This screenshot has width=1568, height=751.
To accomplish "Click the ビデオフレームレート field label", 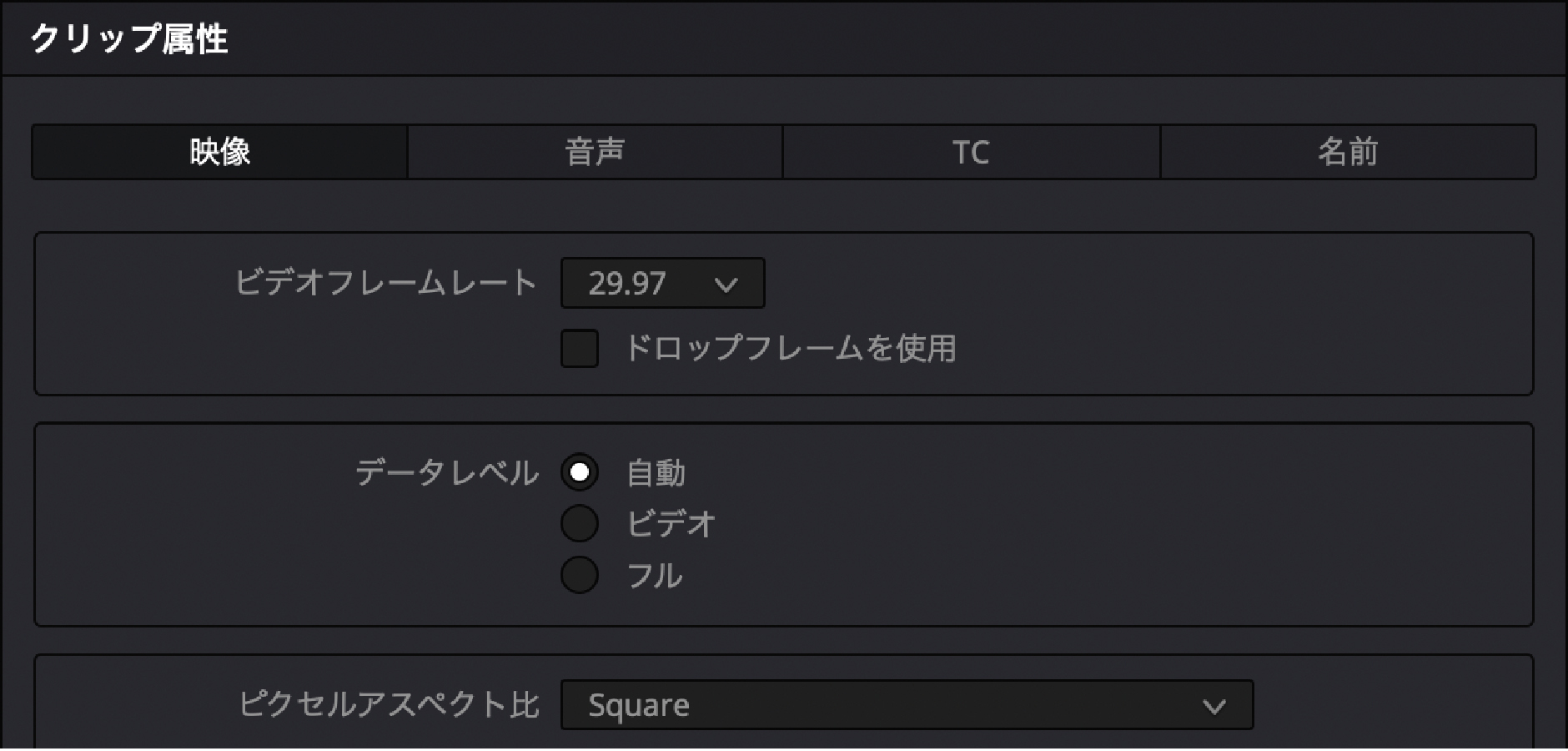I will [385, 283].
